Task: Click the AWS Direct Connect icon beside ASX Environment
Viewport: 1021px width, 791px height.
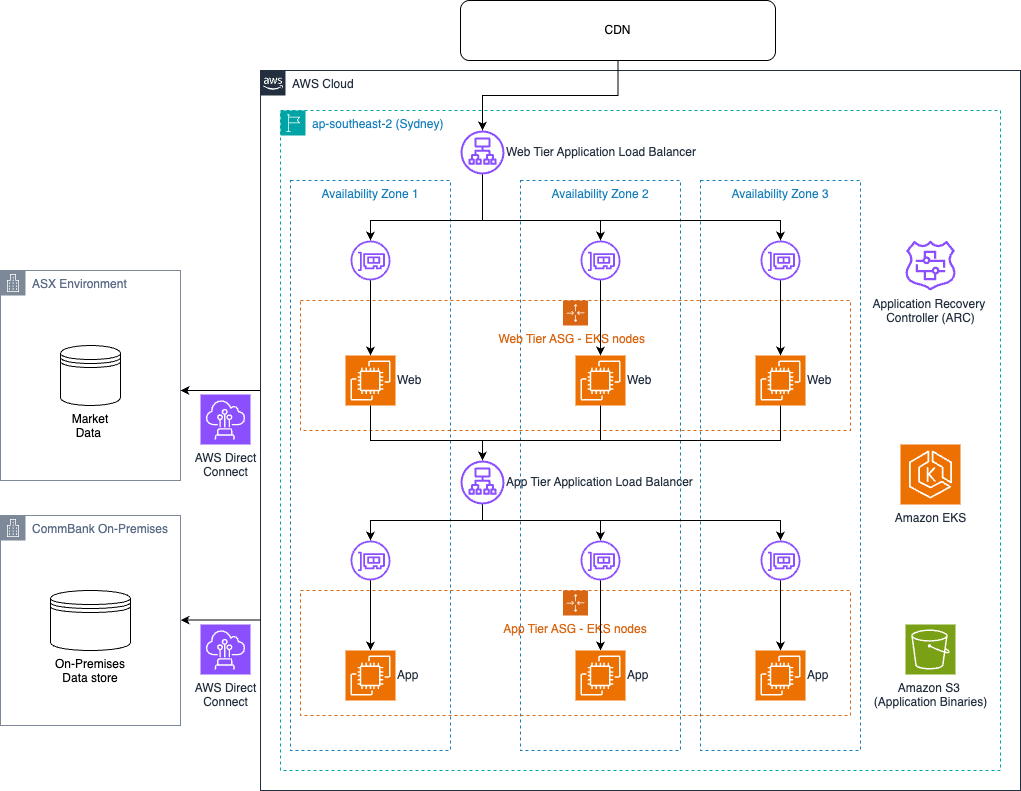Action: pos(225,420)
